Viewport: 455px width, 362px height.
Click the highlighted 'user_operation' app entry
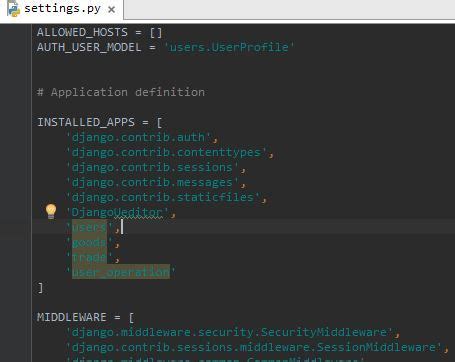(x=121, y=272)
